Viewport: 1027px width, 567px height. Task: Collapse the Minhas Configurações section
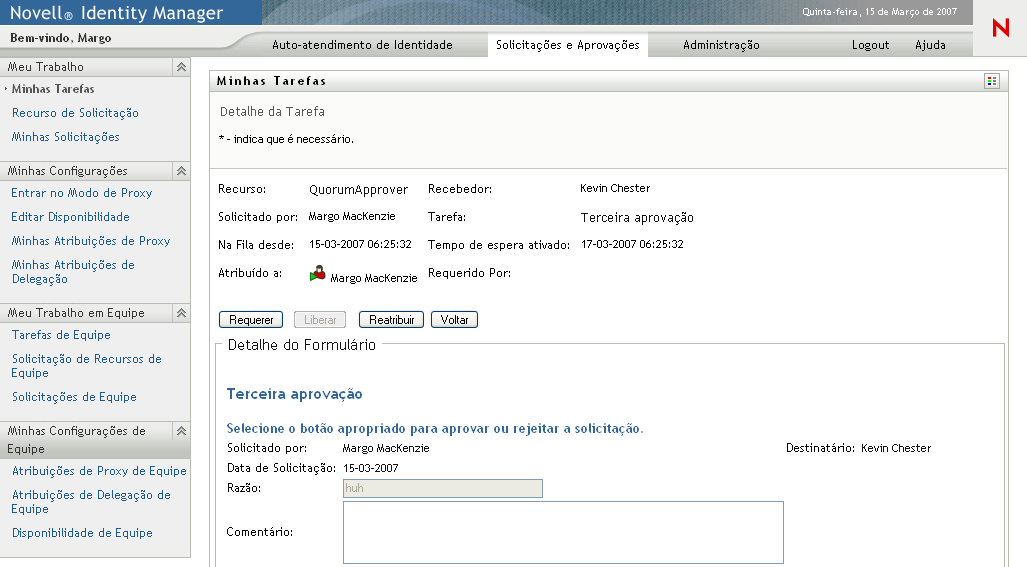point(181,171)
